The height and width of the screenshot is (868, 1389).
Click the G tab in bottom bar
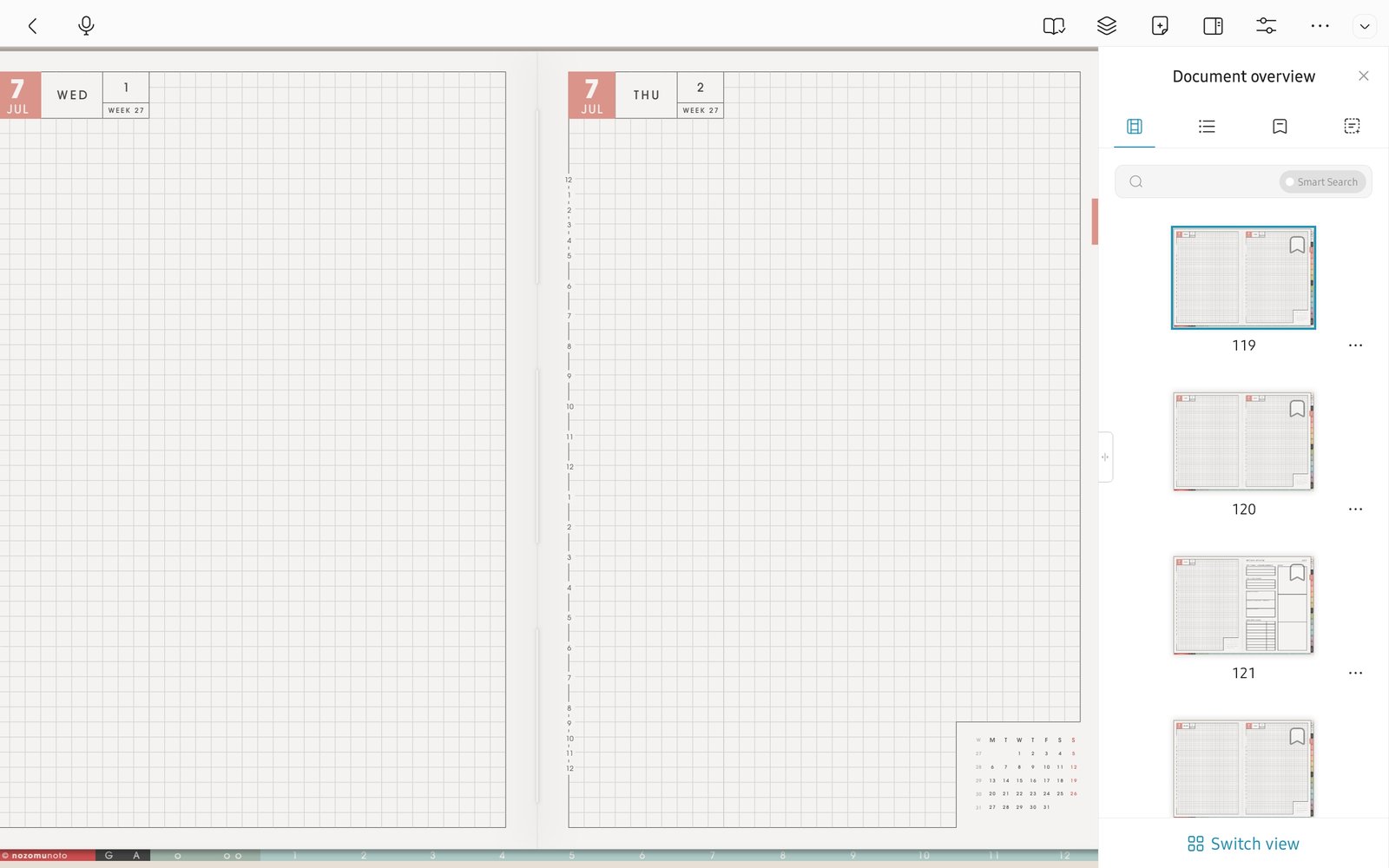109,856
